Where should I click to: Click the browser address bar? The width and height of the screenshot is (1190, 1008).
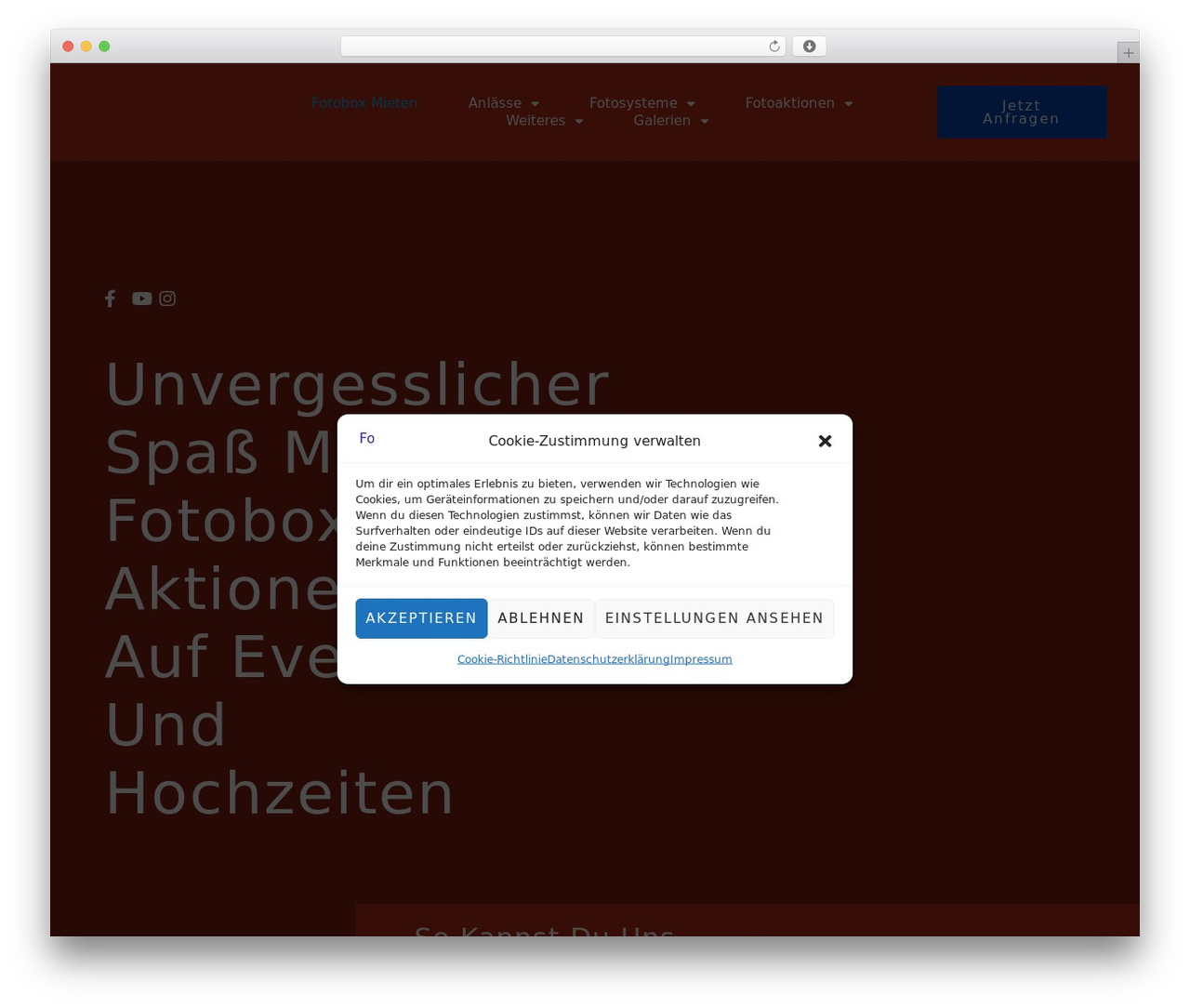click(x=562, y=46)
